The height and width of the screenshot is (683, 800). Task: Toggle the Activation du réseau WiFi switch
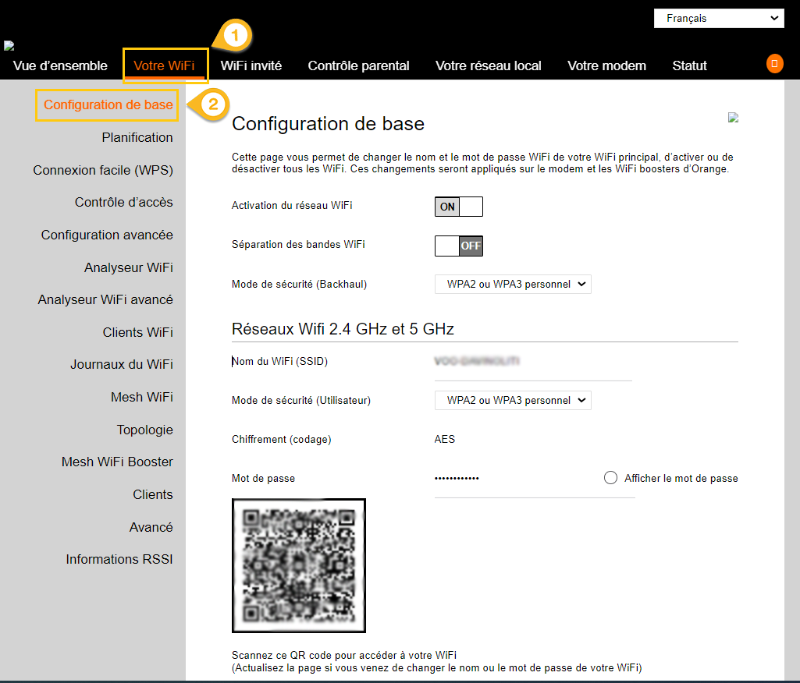tap(458, 206)
